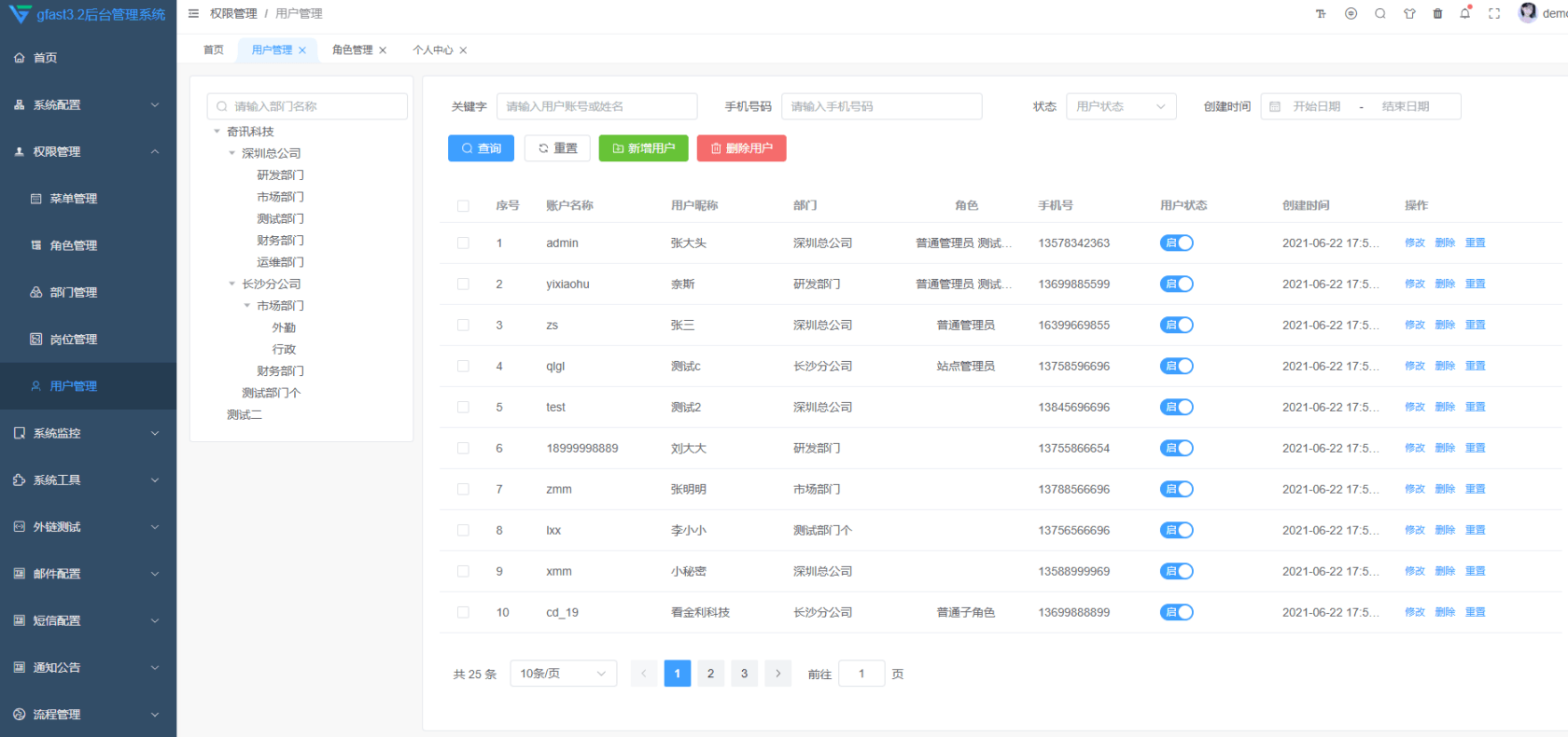Toggle user status switch for admin
Image resolution: width=1568 pixels, height=737 pixels.
[x=1177, y=243]
